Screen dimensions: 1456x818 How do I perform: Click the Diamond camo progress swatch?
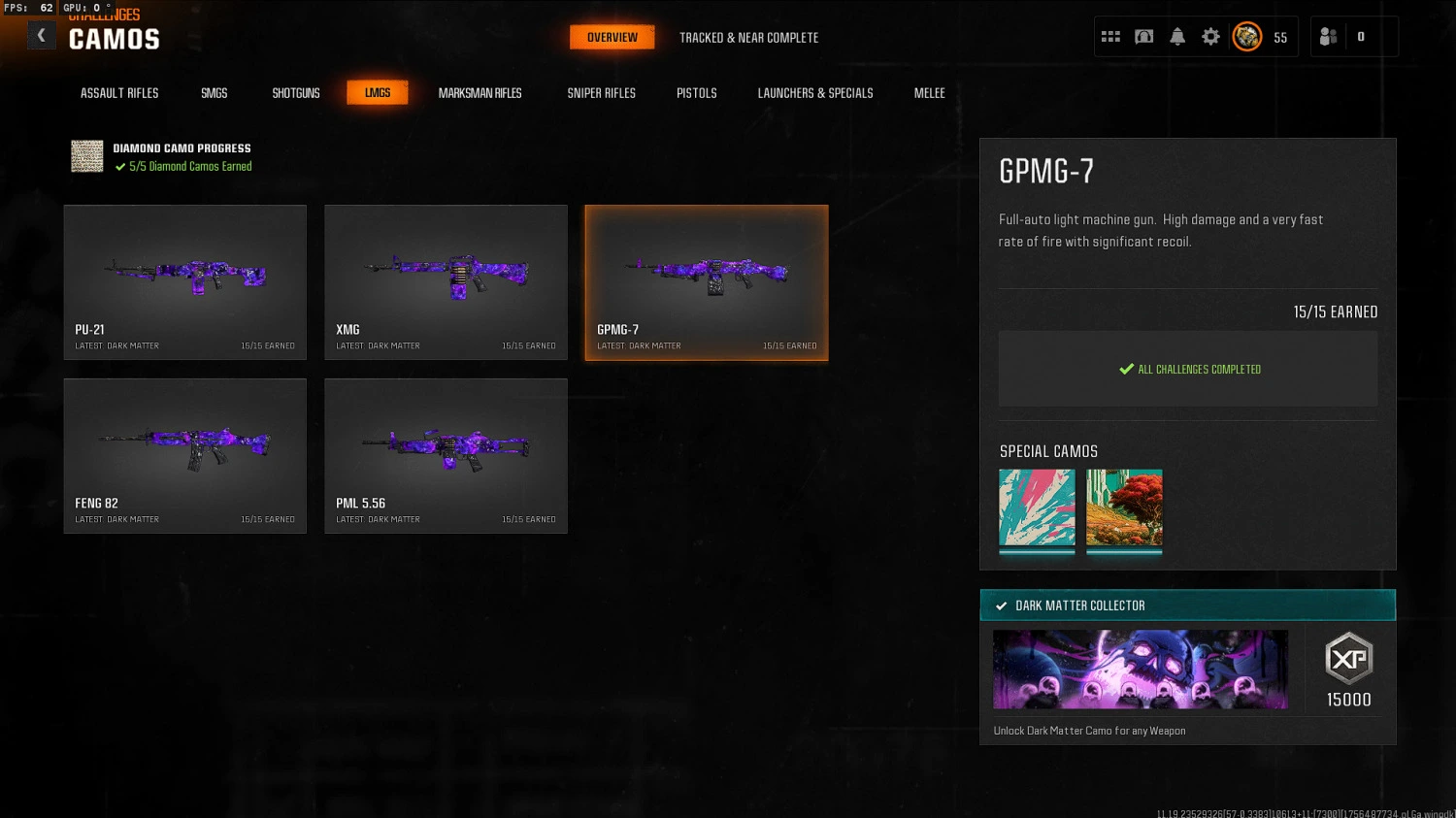coord(87,156)
